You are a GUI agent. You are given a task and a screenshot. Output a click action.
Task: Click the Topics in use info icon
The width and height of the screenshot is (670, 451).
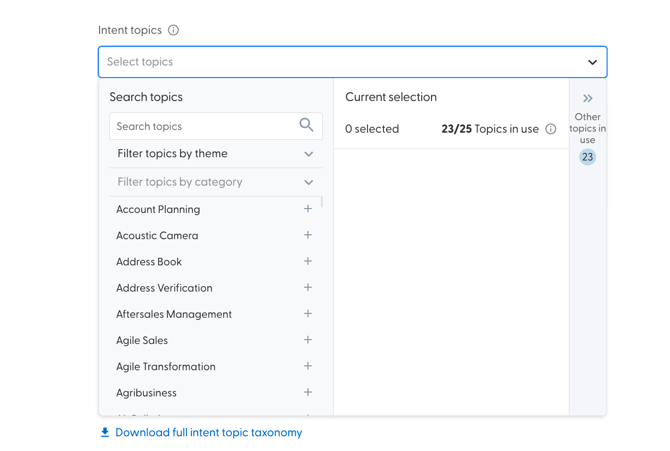[x=551, y=129]
